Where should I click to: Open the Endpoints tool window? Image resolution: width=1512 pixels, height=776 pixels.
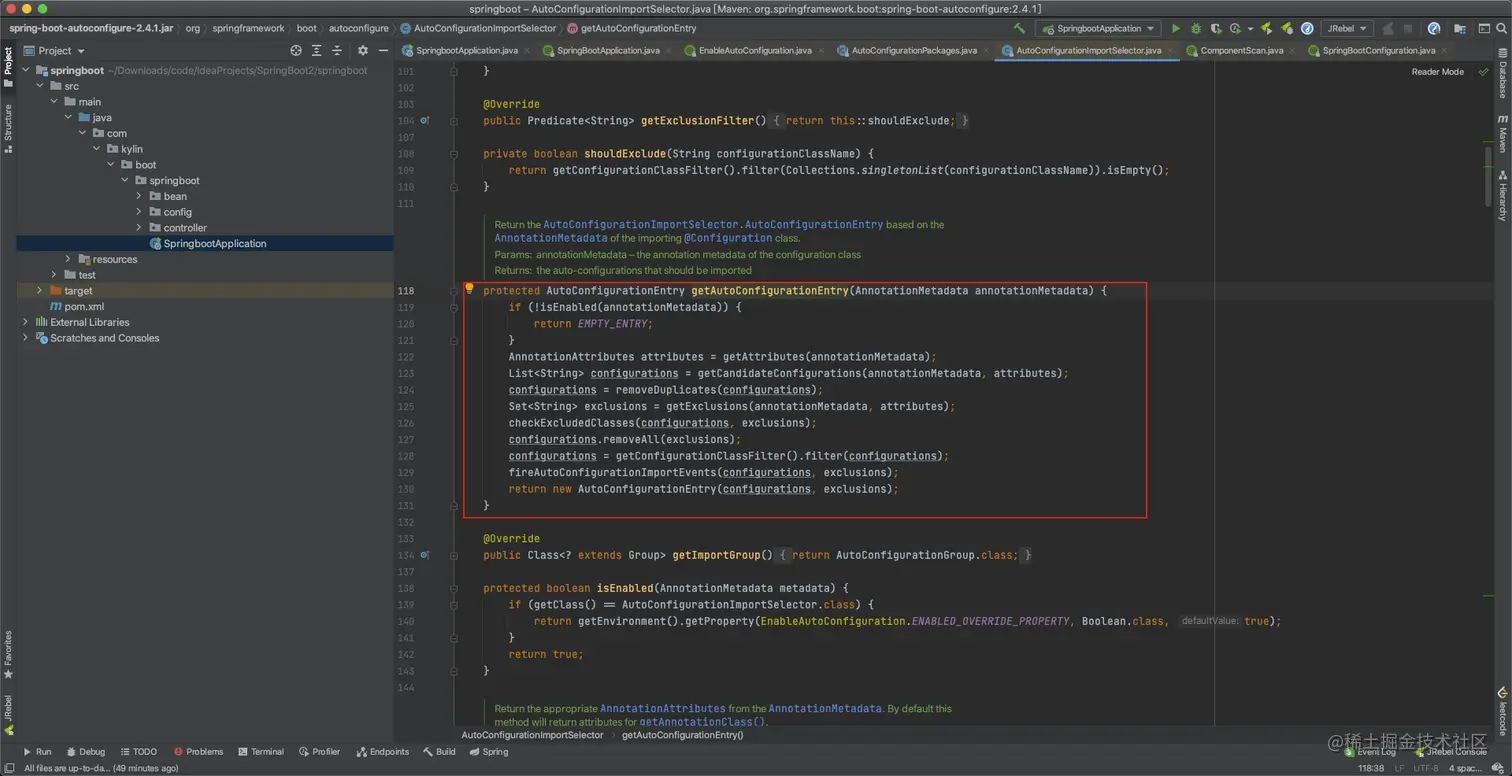pyautogui.click(x=383, y=752)
